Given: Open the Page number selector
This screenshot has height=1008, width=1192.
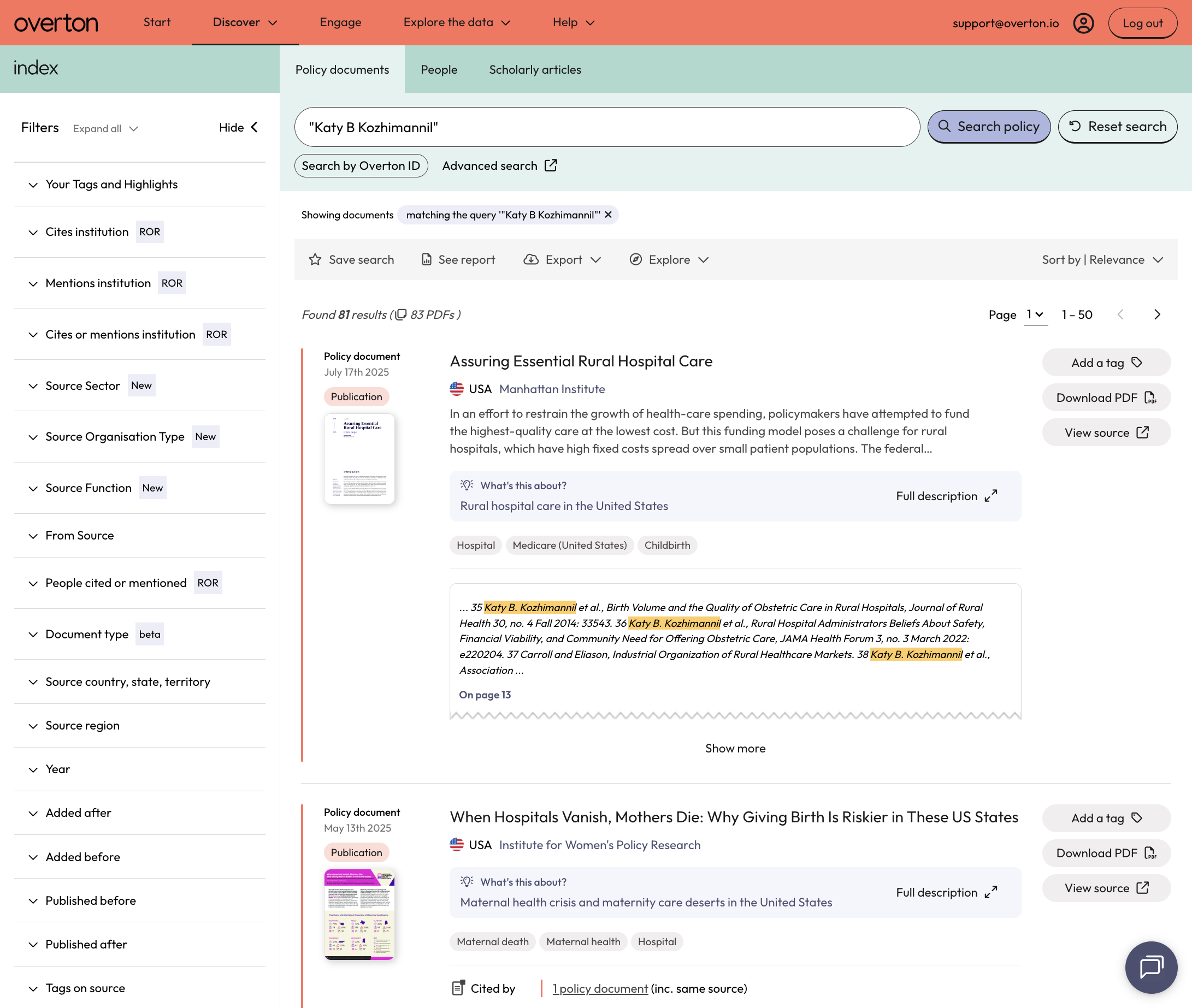Looking at the screenshot, I should point(1035,315).
